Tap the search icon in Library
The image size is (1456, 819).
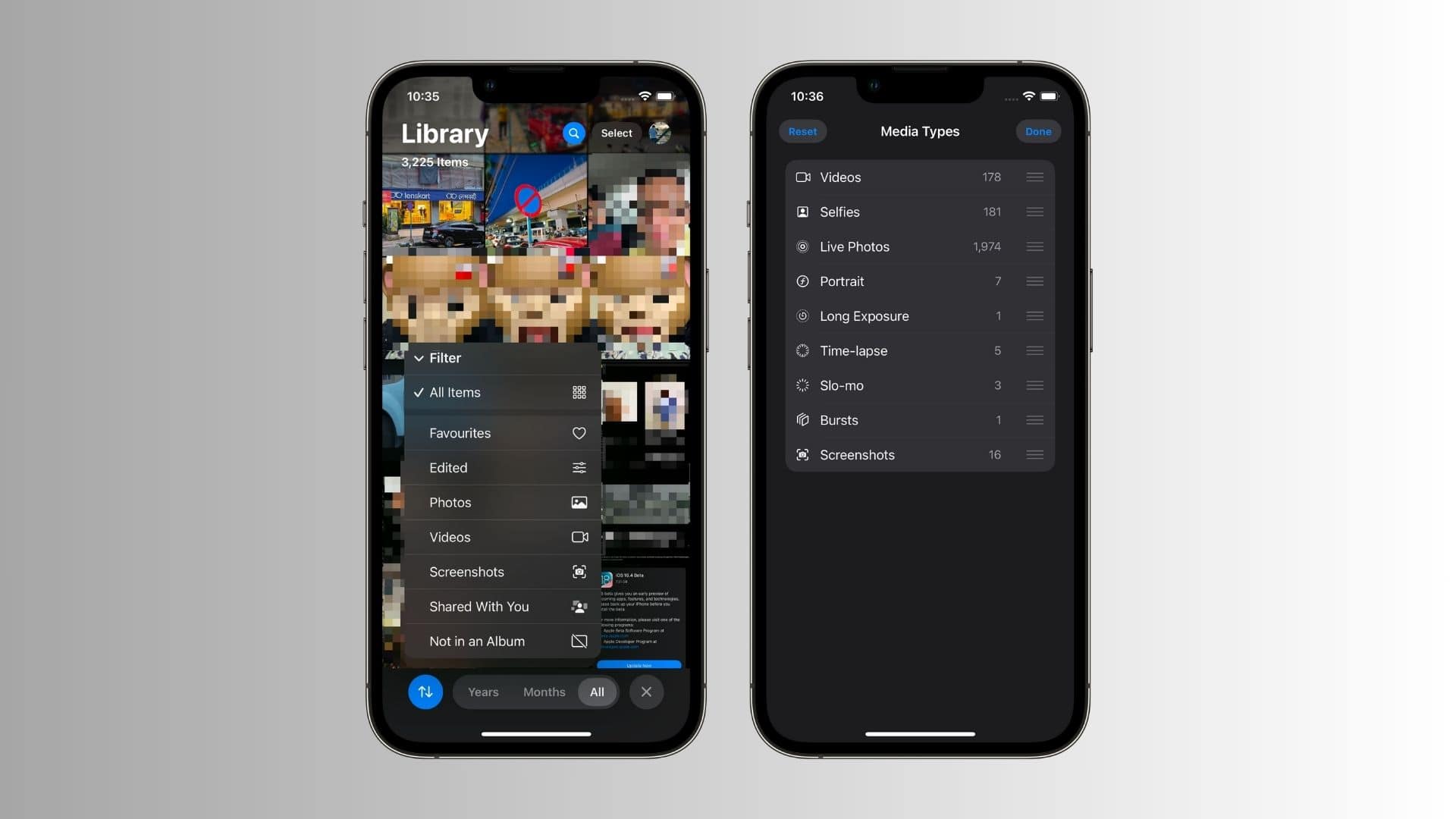pyautogui.click(x=573, y=133)
